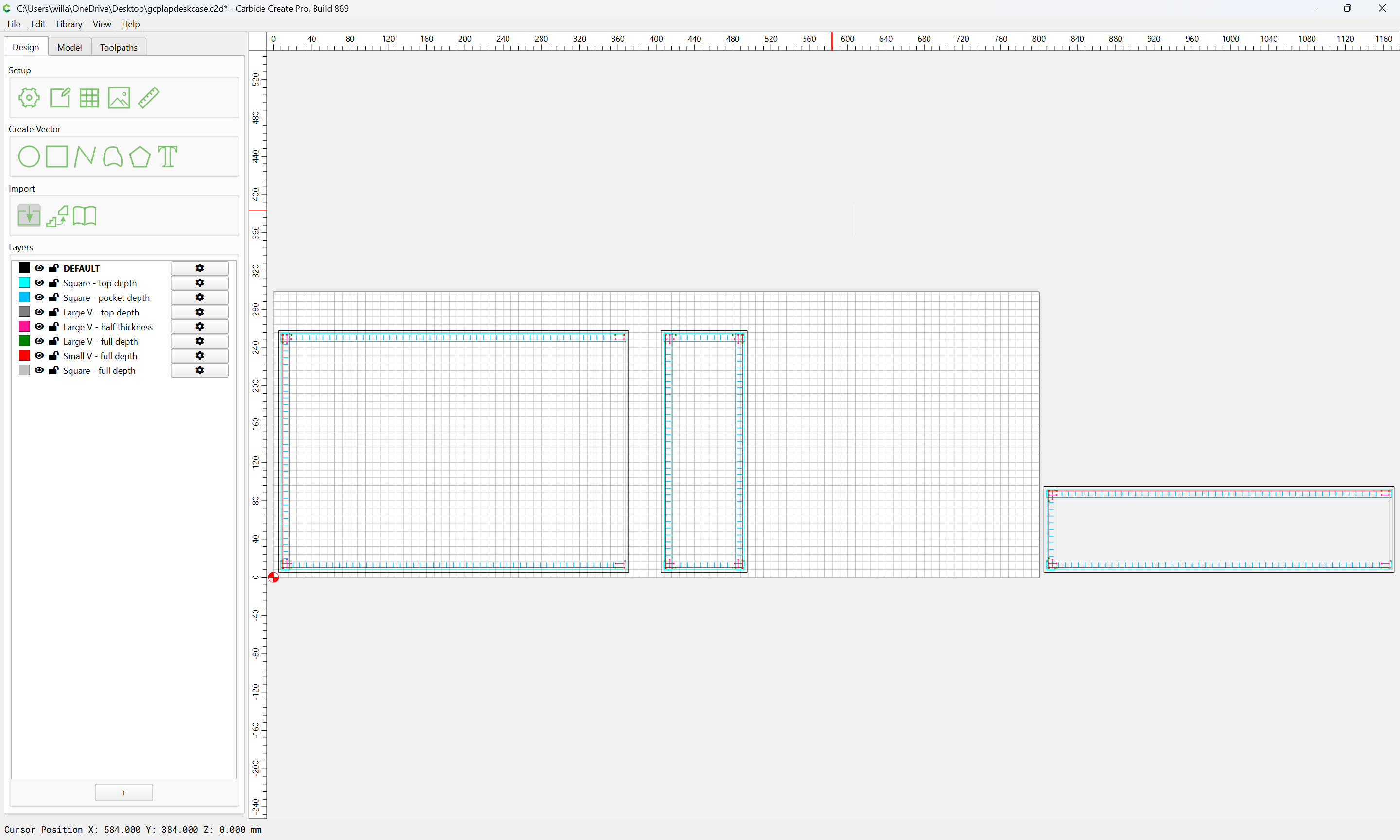Open the grid settings icon
Image resolution: width=1400 pixels, height=840 pixels.
(89, 97)
